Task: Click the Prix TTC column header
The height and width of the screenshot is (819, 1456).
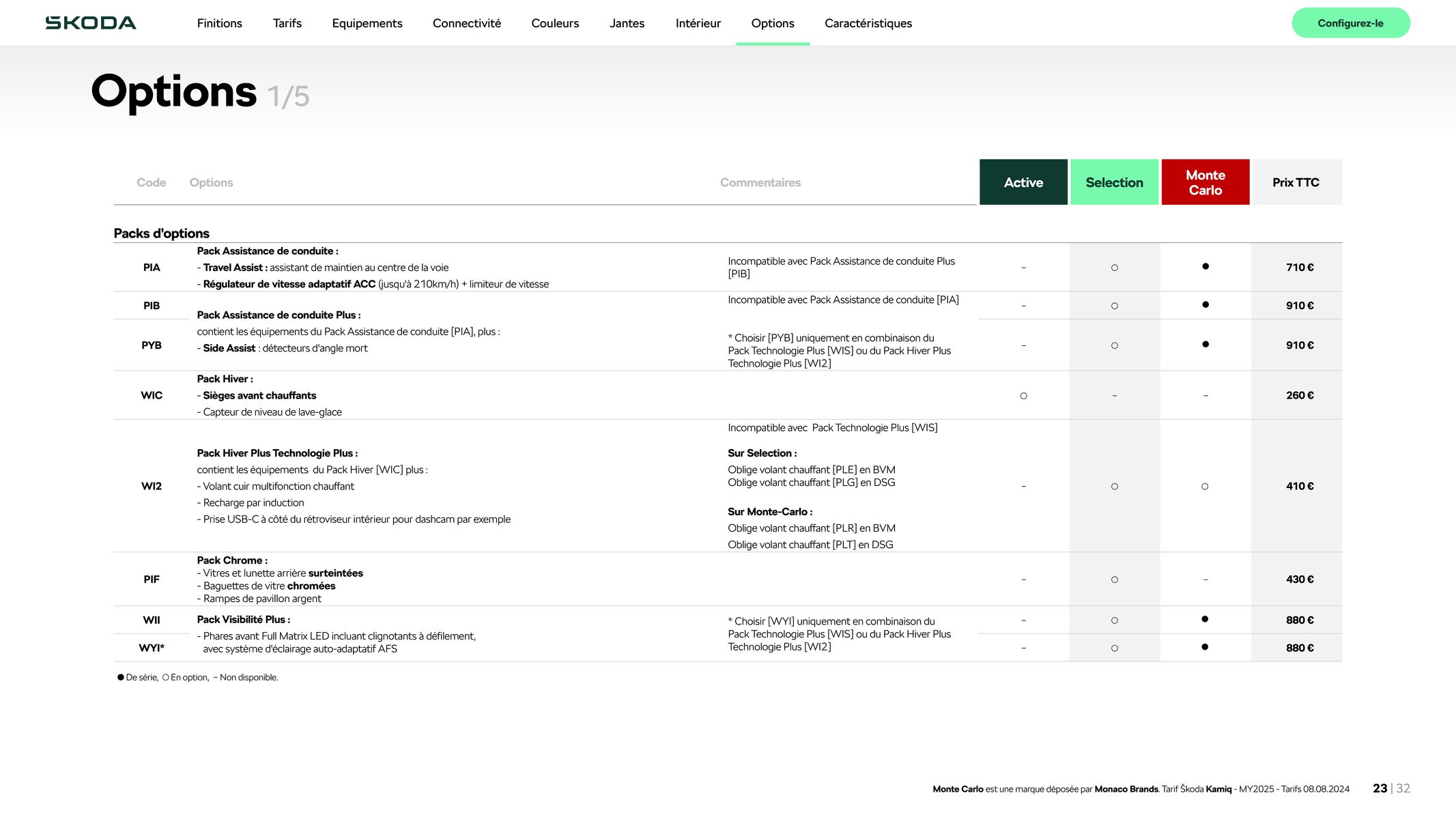Action: pos(1296,182)
